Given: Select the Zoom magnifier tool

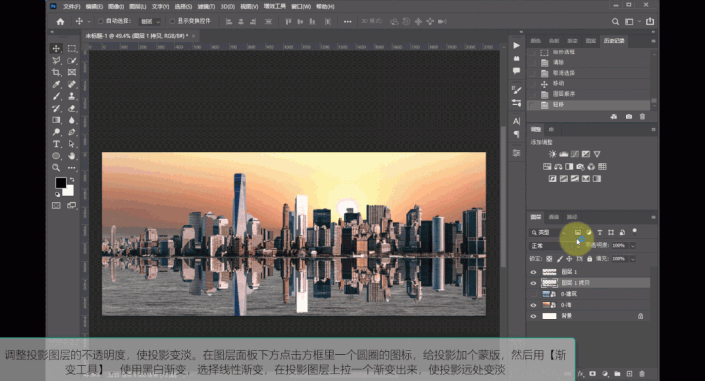Looking at the screenshot, I should coord(56,168).
